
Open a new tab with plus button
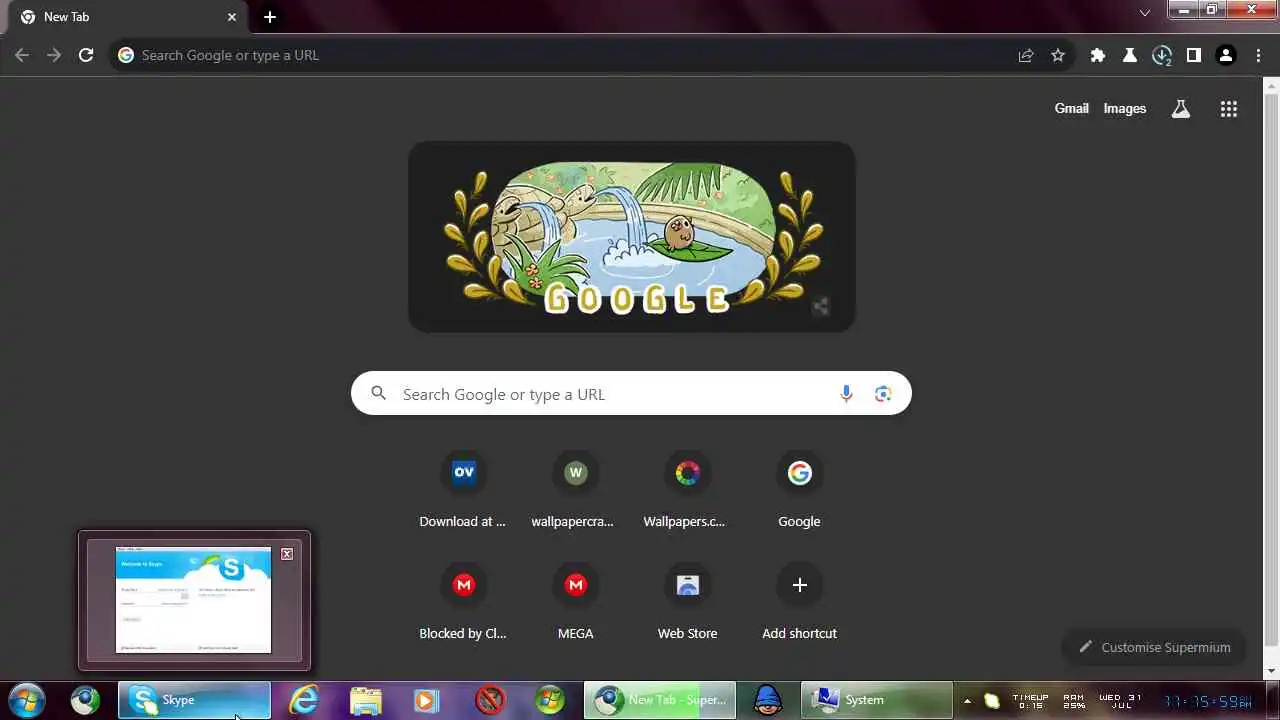[x=270, y=17]
